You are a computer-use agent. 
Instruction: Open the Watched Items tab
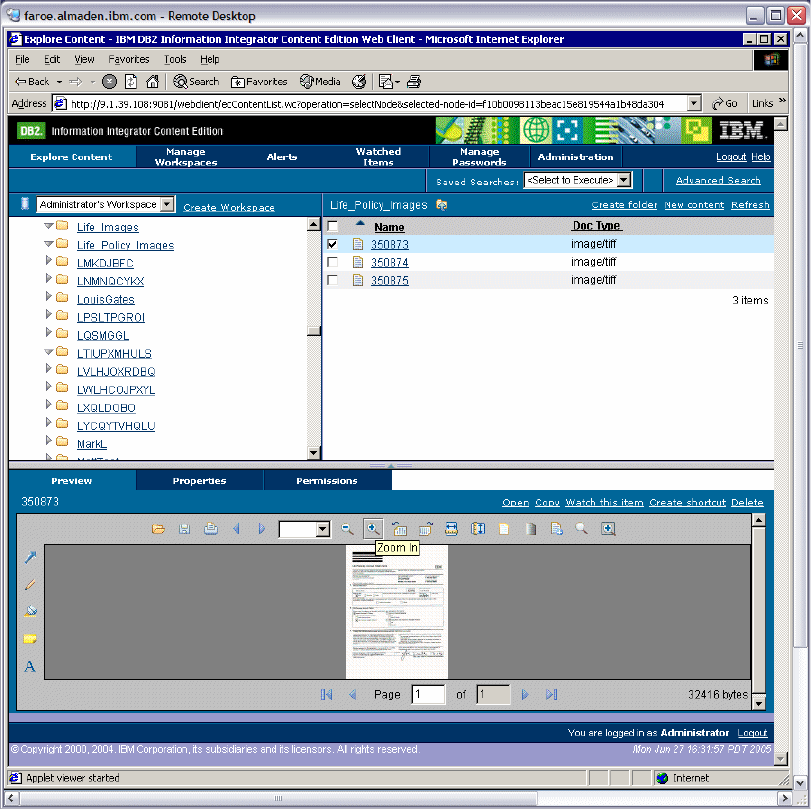coord(378,157)
